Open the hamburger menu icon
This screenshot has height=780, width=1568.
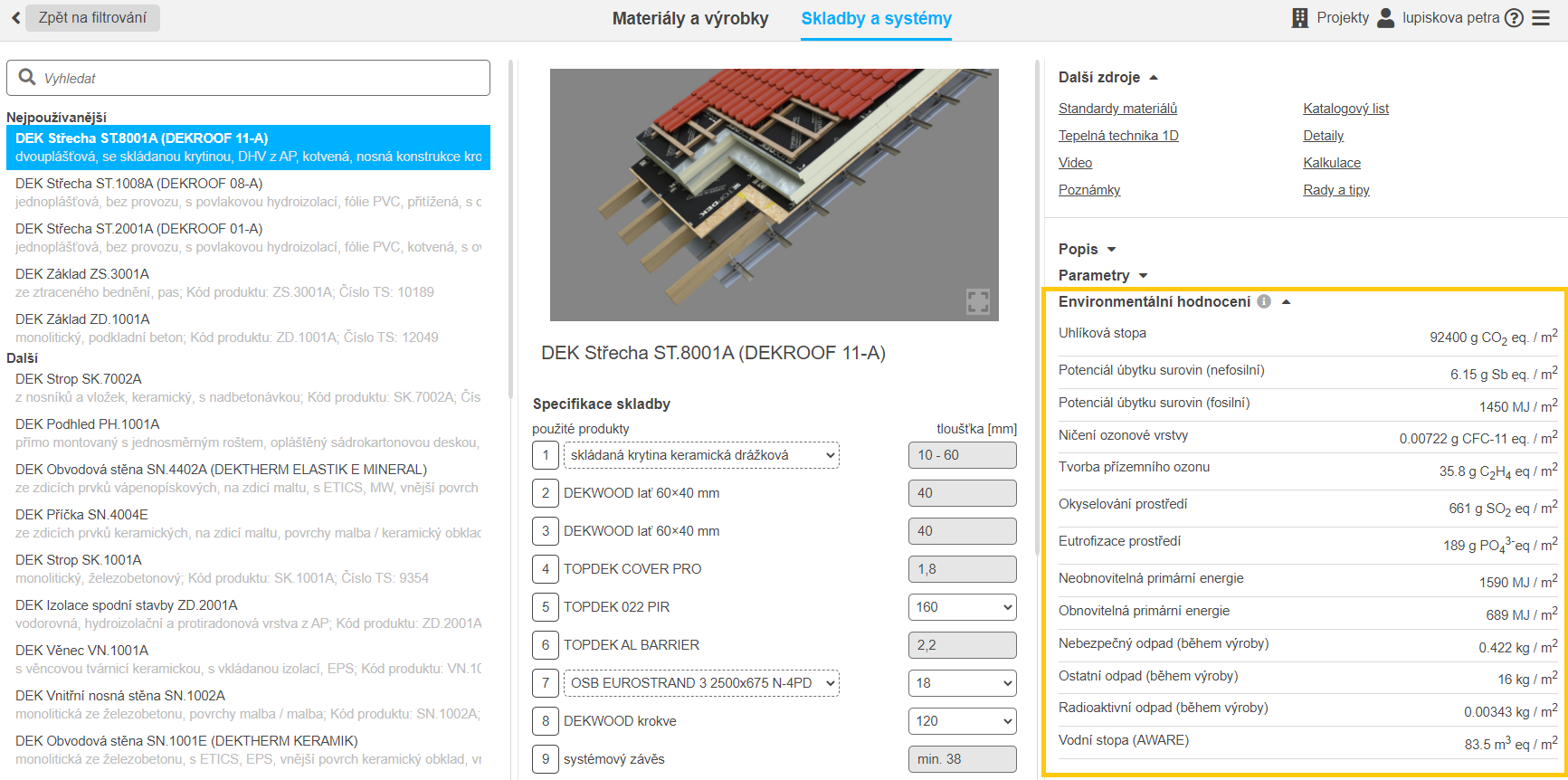coord(1541,17)
